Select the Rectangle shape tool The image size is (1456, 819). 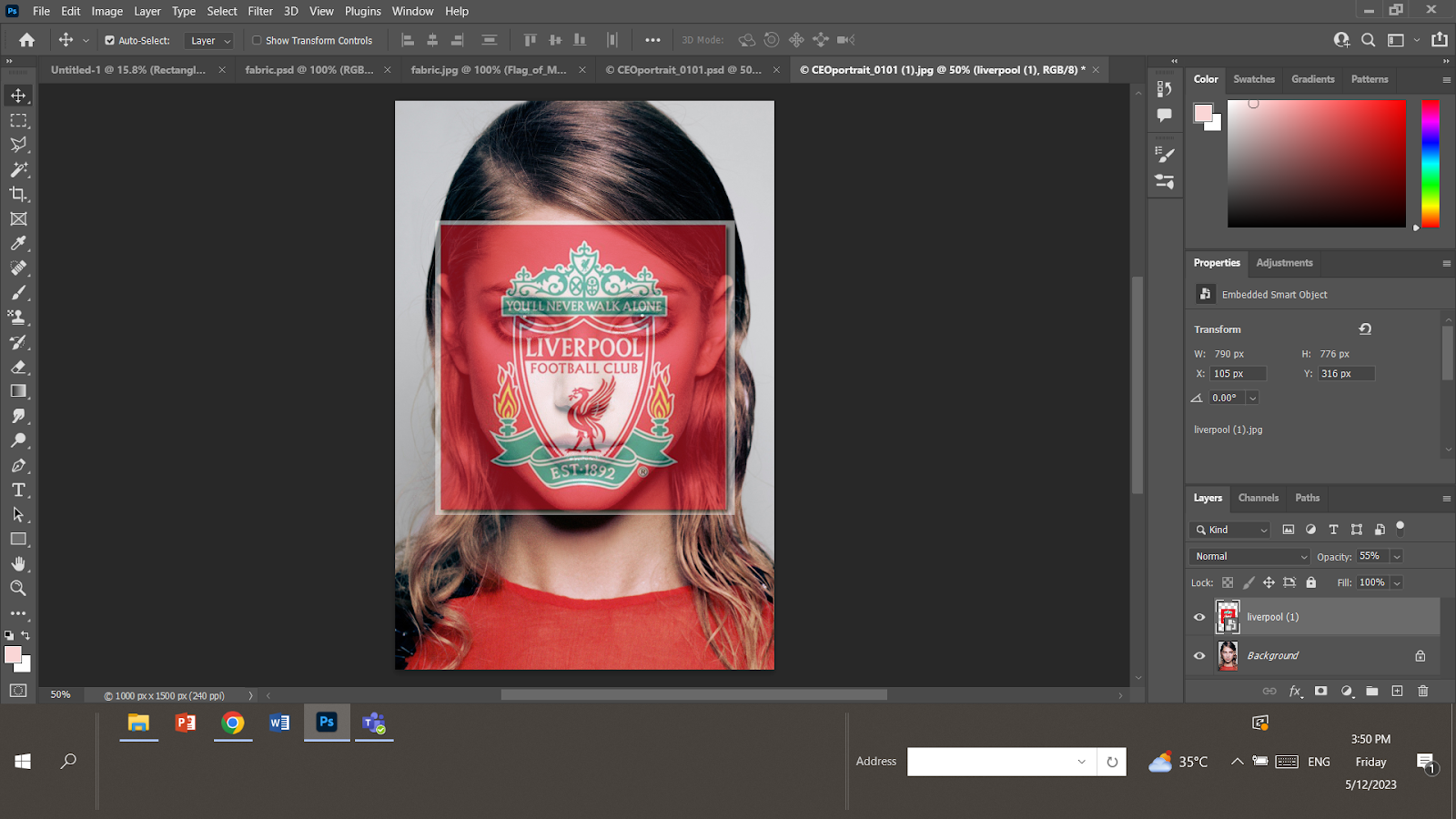[x=18, y=539]
